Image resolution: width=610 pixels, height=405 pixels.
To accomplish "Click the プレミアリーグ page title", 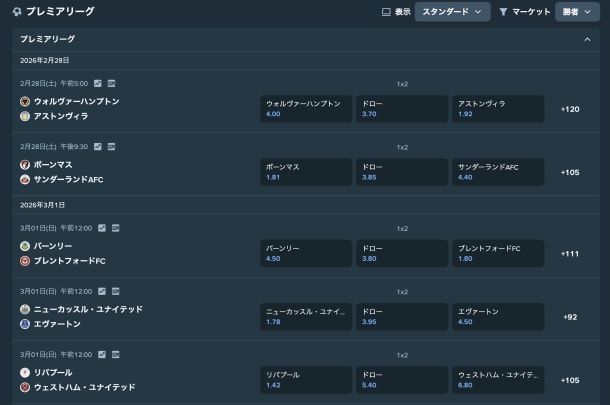I will (x=60, y=12).
